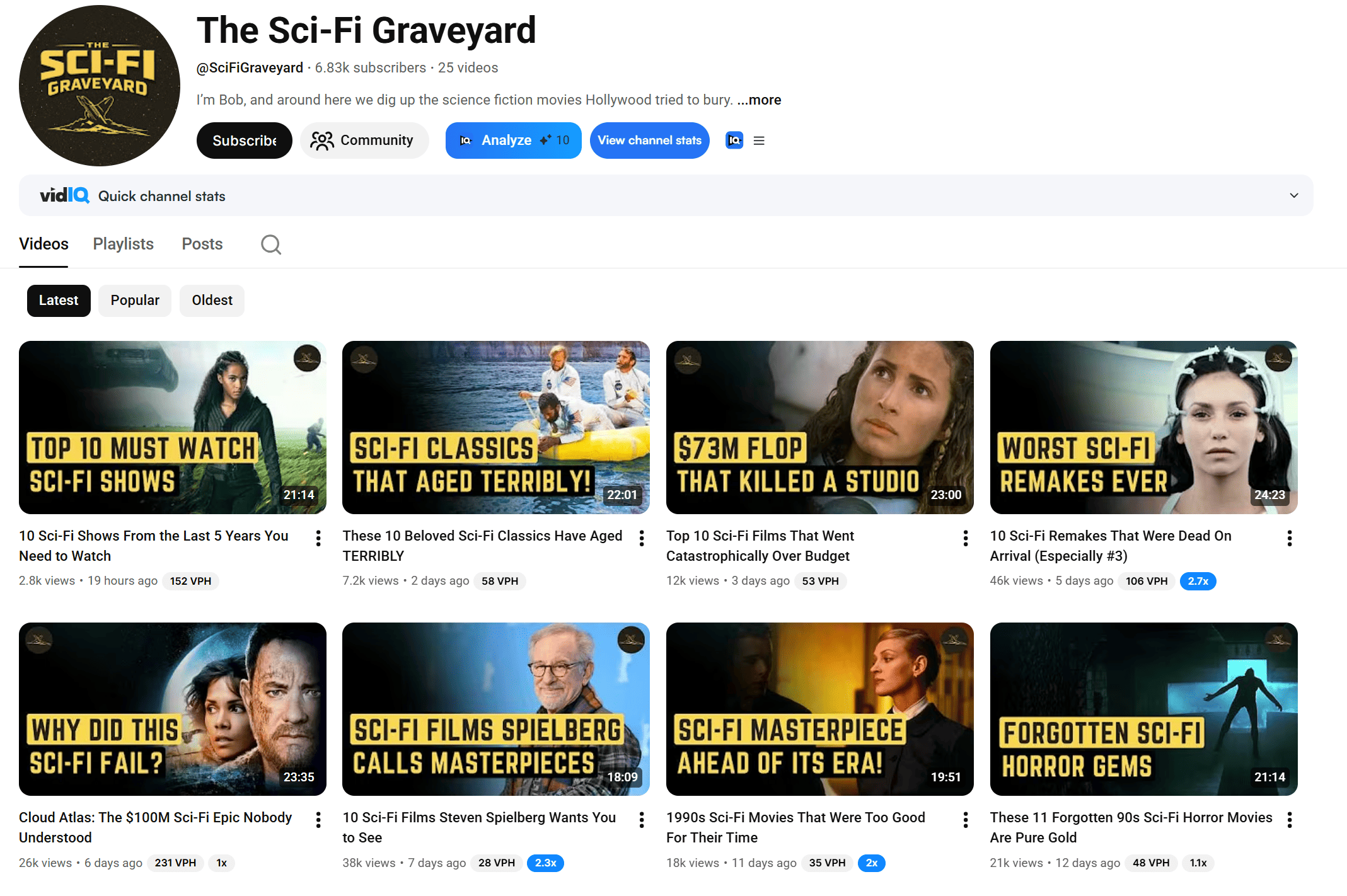Subscribe to The Sci-Fi Graveyard channel
The width and height of the screenshot is (1347, 896).
(245, 141)
